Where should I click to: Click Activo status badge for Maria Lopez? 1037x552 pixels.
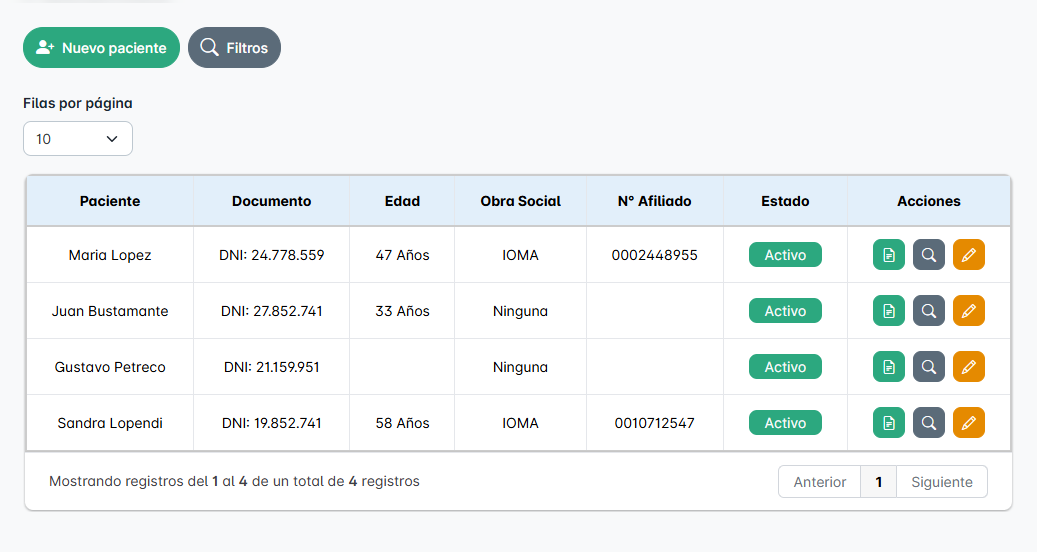785,255
